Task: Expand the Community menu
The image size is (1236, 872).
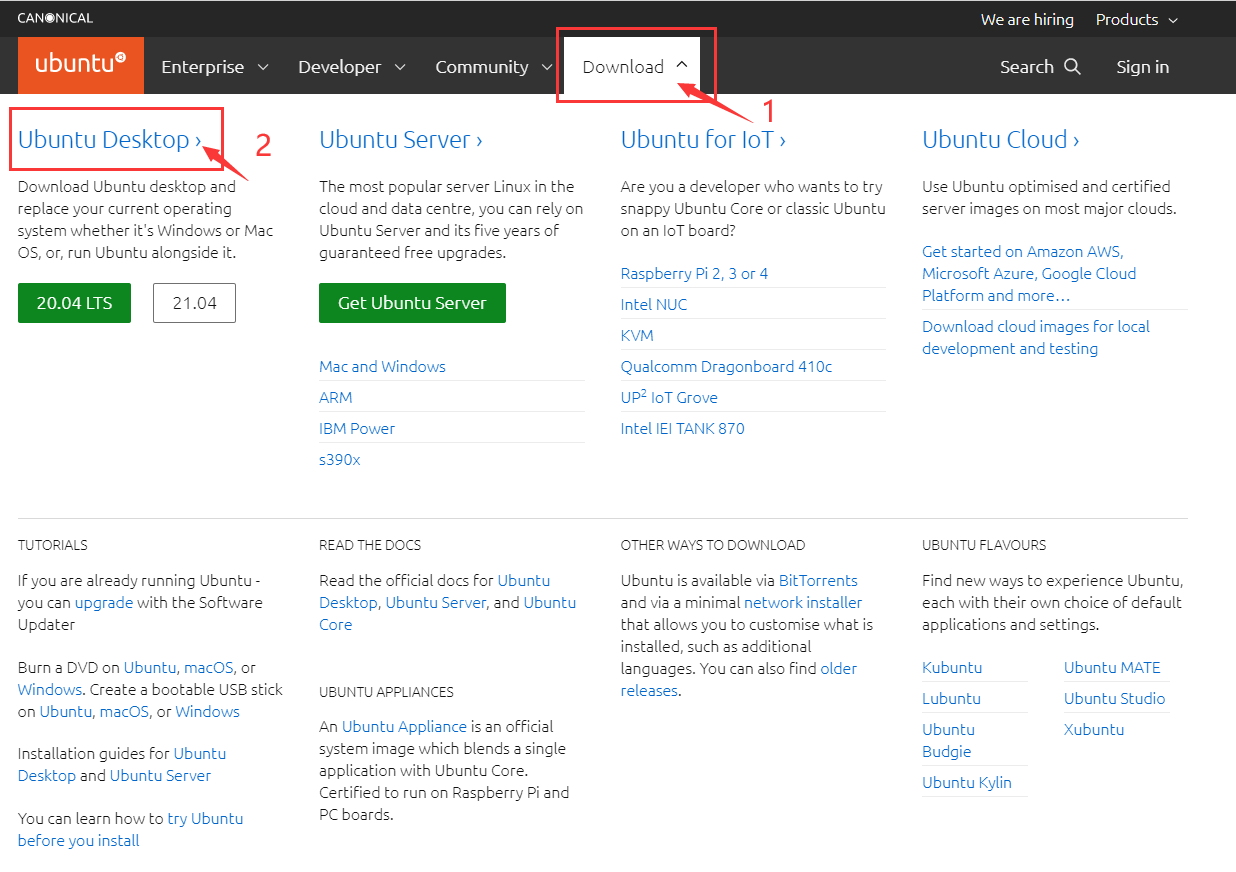Action: click(493, 67)
